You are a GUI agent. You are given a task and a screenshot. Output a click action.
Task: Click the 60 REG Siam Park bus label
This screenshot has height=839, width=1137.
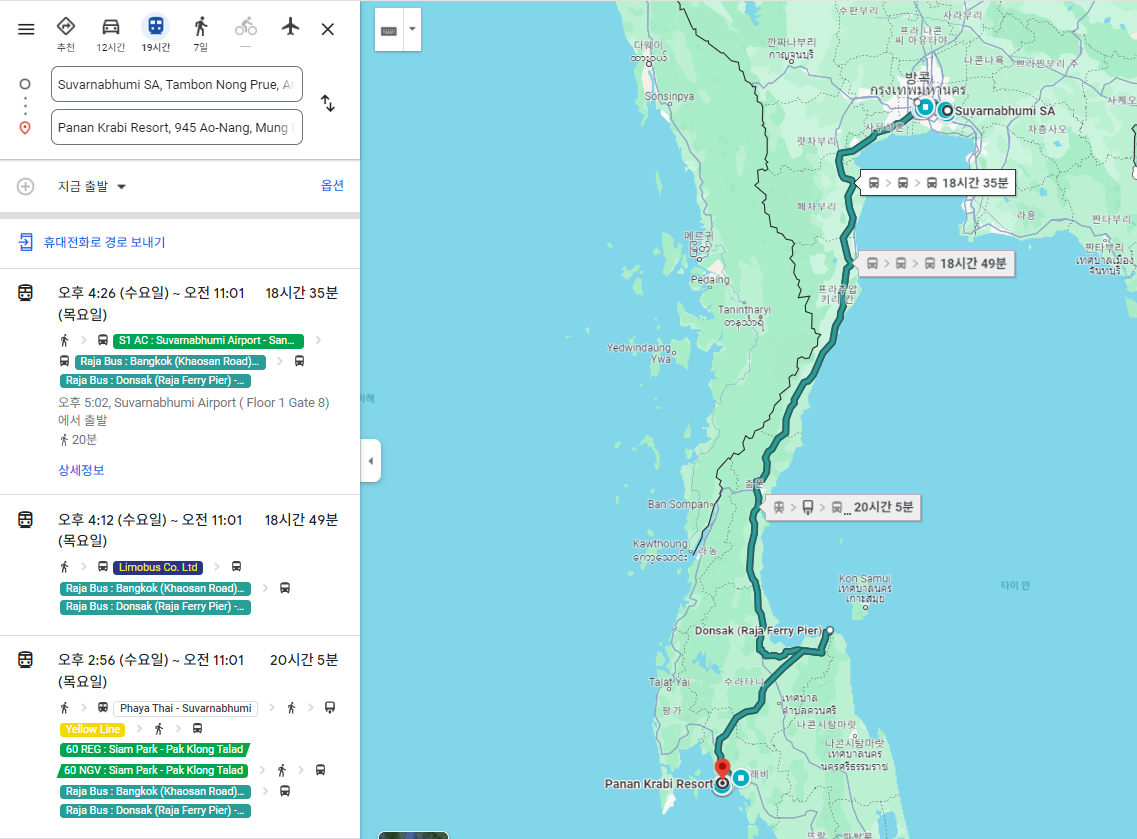click(154, 749)
